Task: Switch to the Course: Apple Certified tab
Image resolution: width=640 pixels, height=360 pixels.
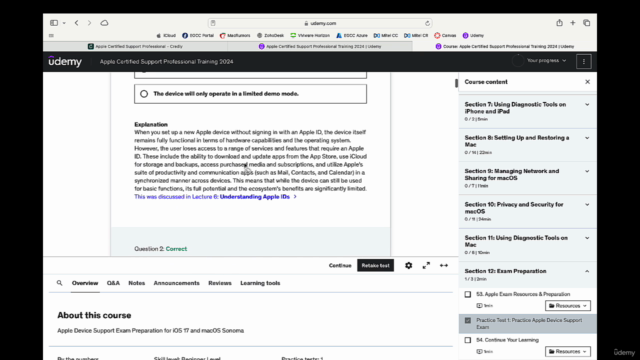Action: [504, 47]
